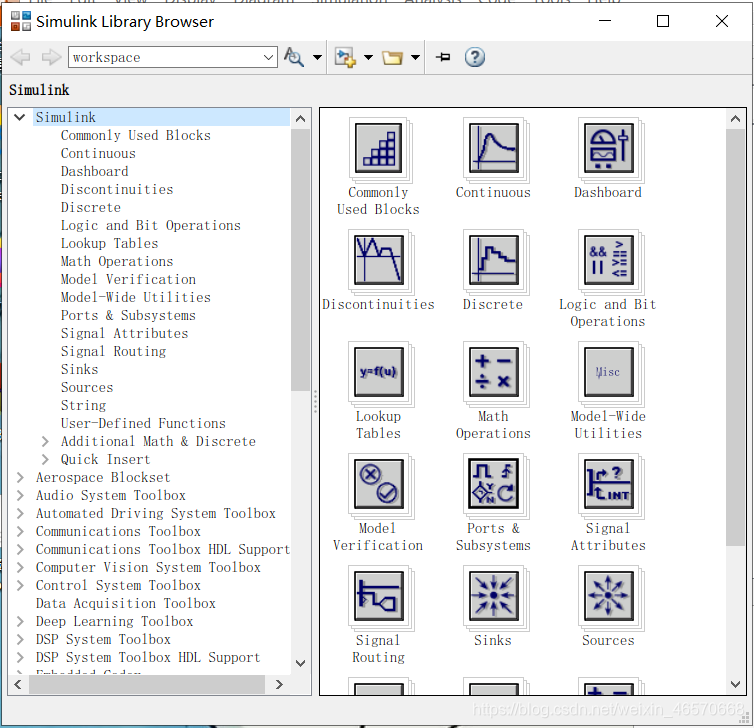Select Math Operations in the tree
The height and width of the screenshot is (728, 754).
(x=117, y=261)
